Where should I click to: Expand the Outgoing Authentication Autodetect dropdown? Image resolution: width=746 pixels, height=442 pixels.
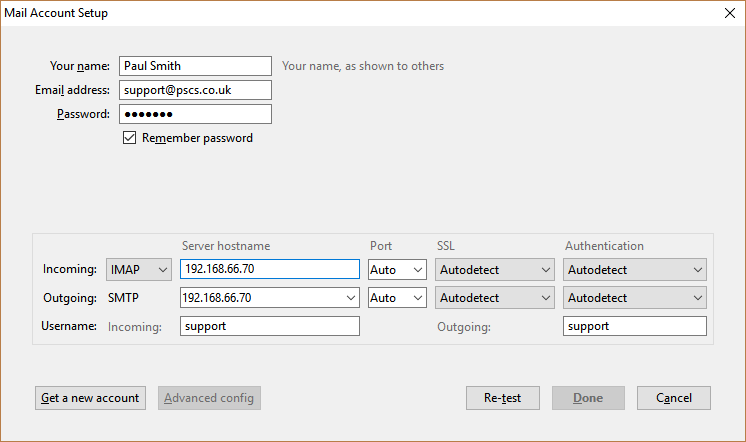click(635, 298)
